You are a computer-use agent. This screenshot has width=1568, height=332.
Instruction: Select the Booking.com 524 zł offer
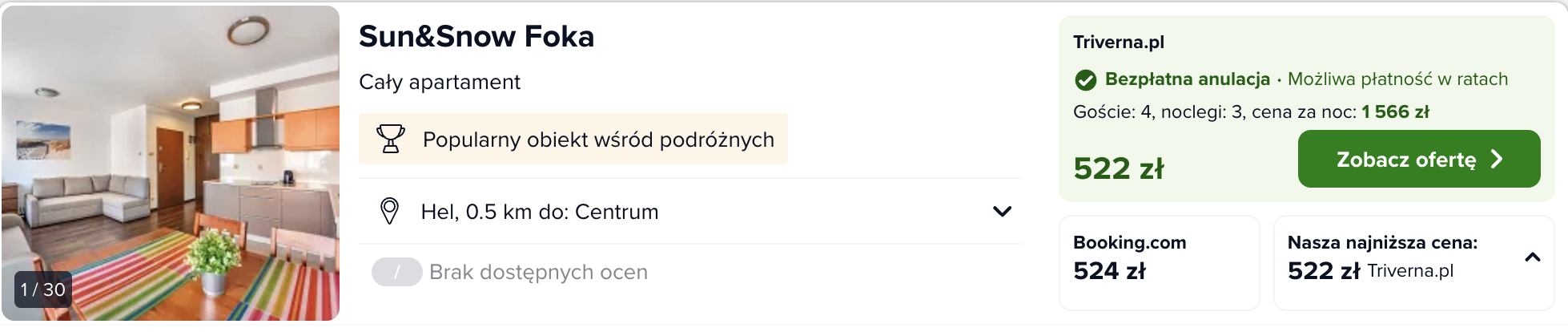pyautogui.click(x=1158, y=262)
